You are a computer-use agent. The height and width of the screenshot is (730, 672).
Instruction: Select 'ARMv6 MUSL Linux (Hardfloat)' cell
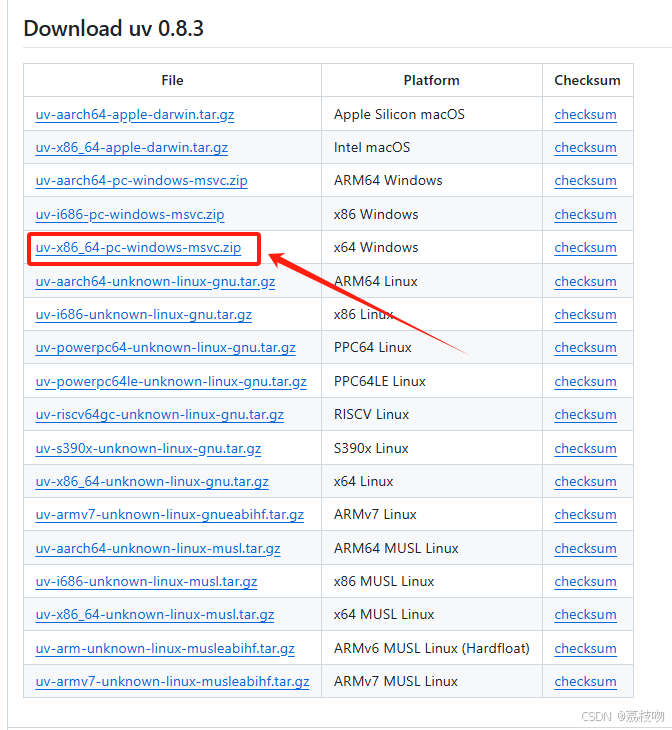point(432,649)
